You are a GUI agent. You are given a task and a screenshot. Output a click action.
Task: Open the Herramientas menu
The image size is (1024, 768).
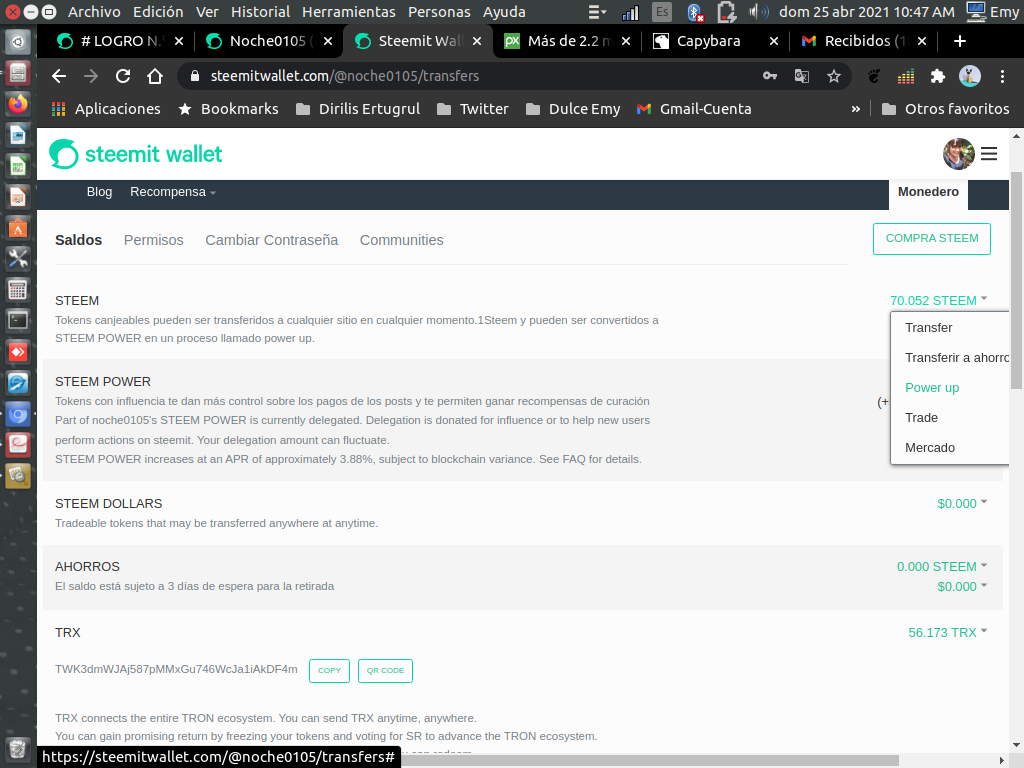tap(349, 12)
